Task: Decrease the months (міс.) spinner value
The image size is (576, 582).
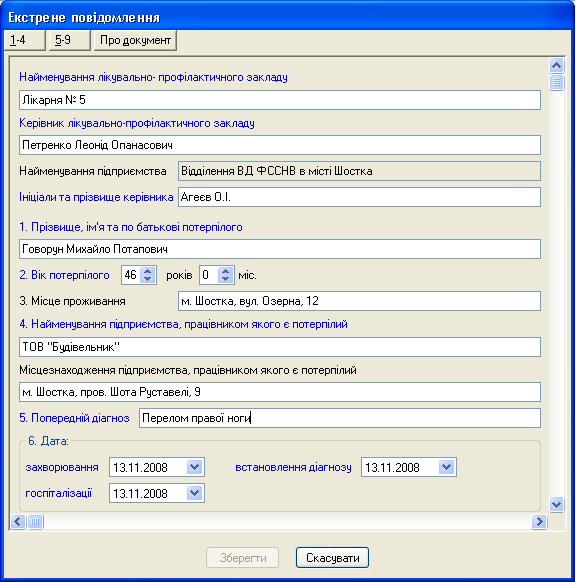Action: pyautogui.click(x=226, y=279)
